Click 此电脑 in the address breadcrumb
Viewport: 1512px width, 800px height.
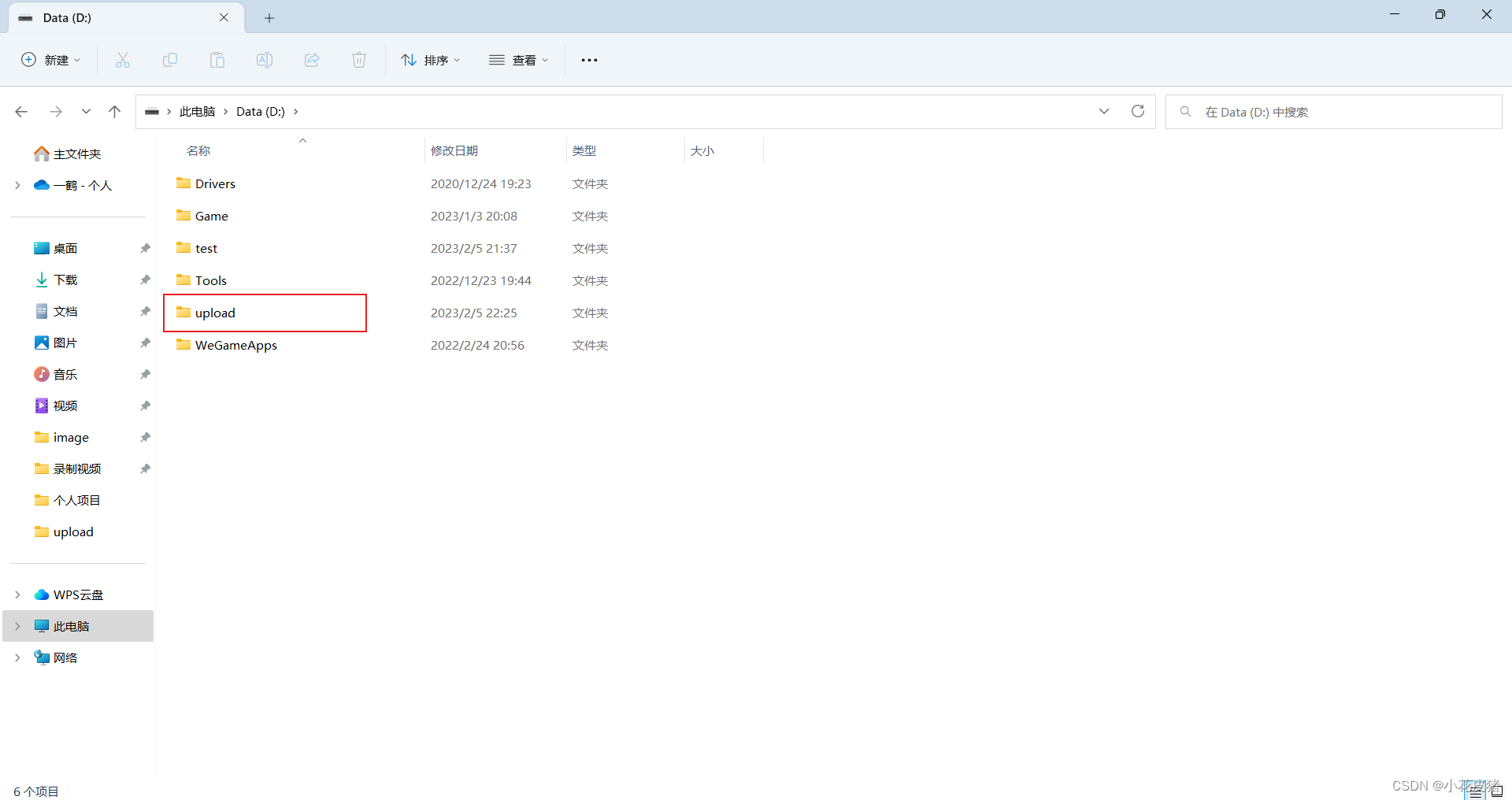(x=197, y=112)
